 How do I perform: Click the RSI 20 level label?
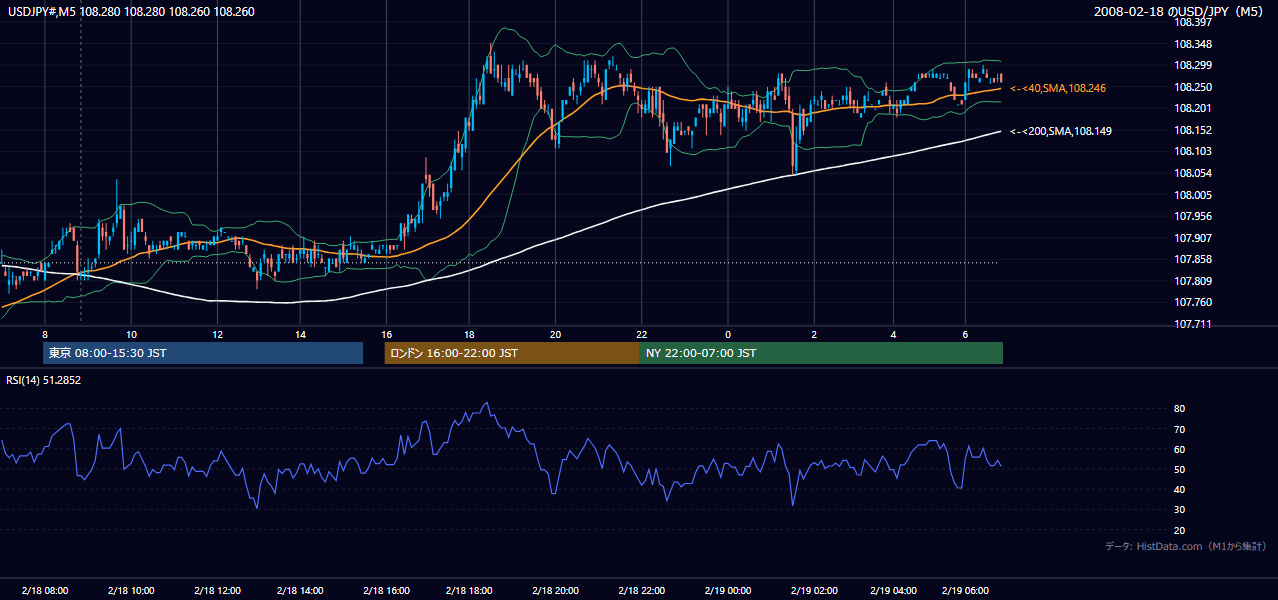click(x=1179, y=530)
